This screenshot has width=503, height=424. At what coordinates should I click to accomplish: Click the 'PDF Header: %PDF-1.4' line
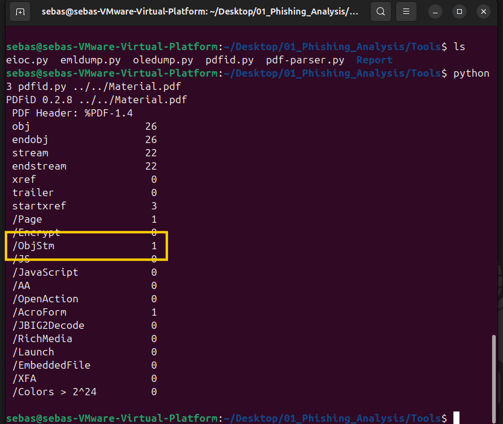click(x=72, y=113)
